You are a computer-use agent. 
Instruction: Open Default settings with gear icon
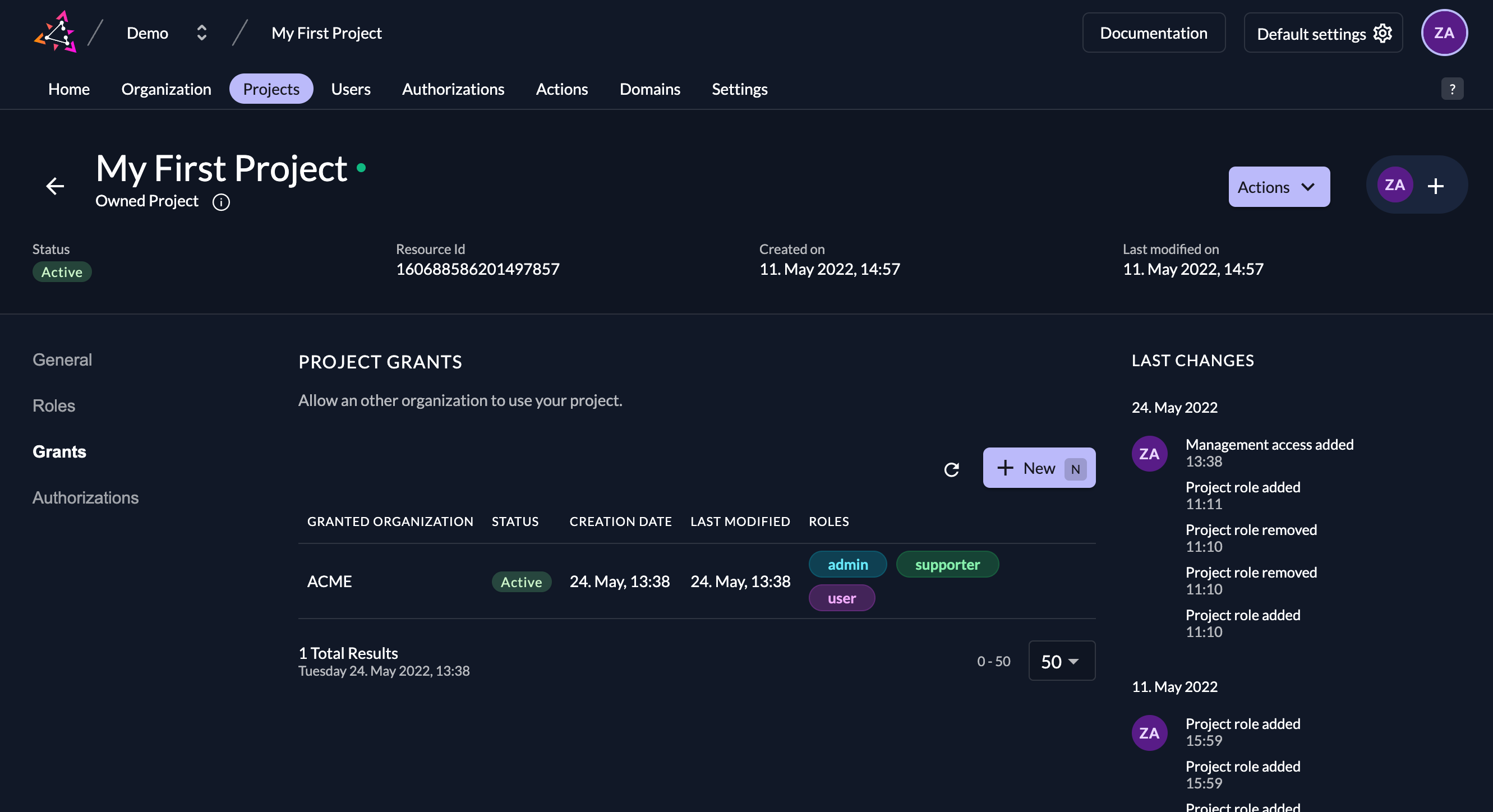click(1323, 33)
